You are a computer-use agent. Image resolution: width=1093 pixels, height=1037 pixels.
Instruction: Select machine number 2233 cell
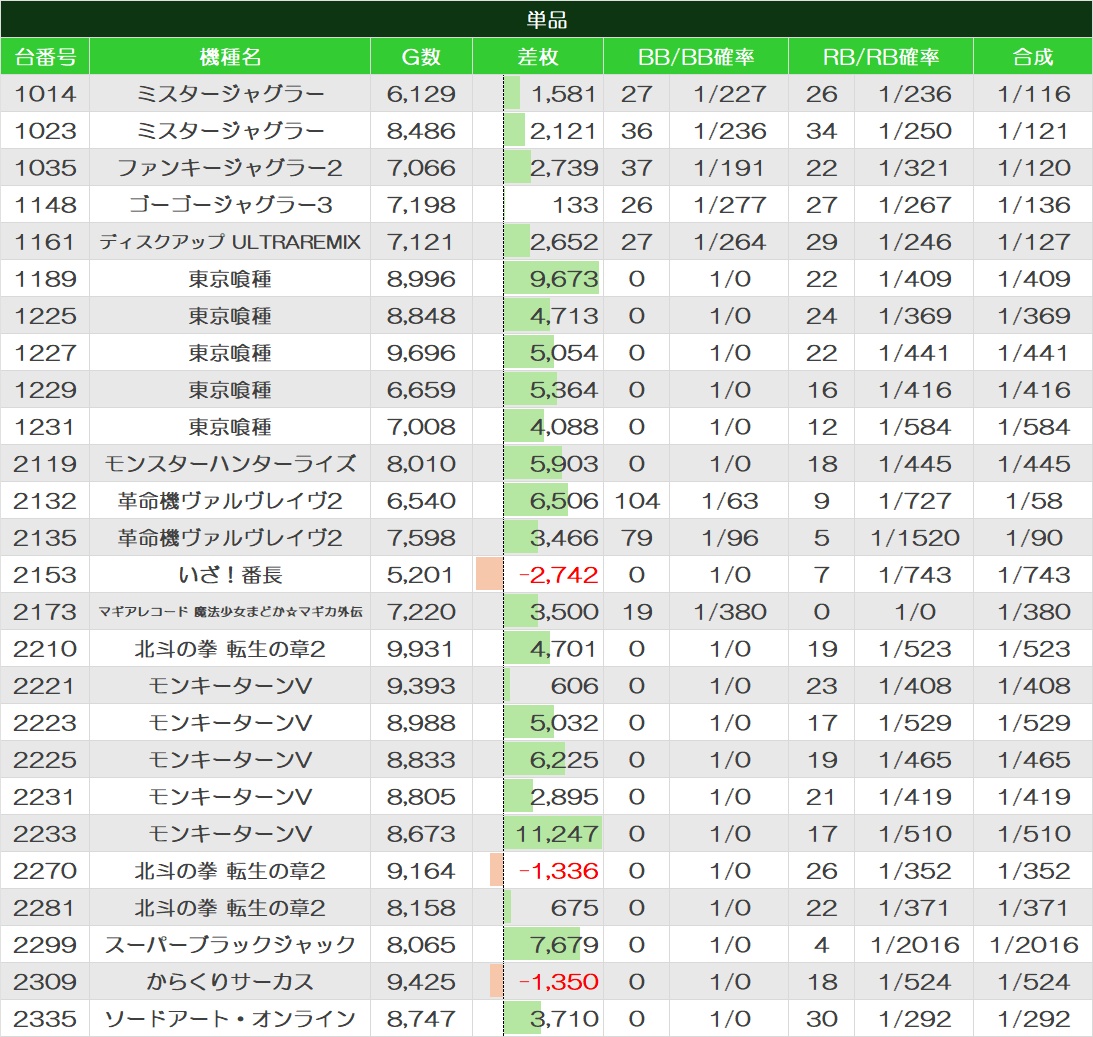pos(45,834)
